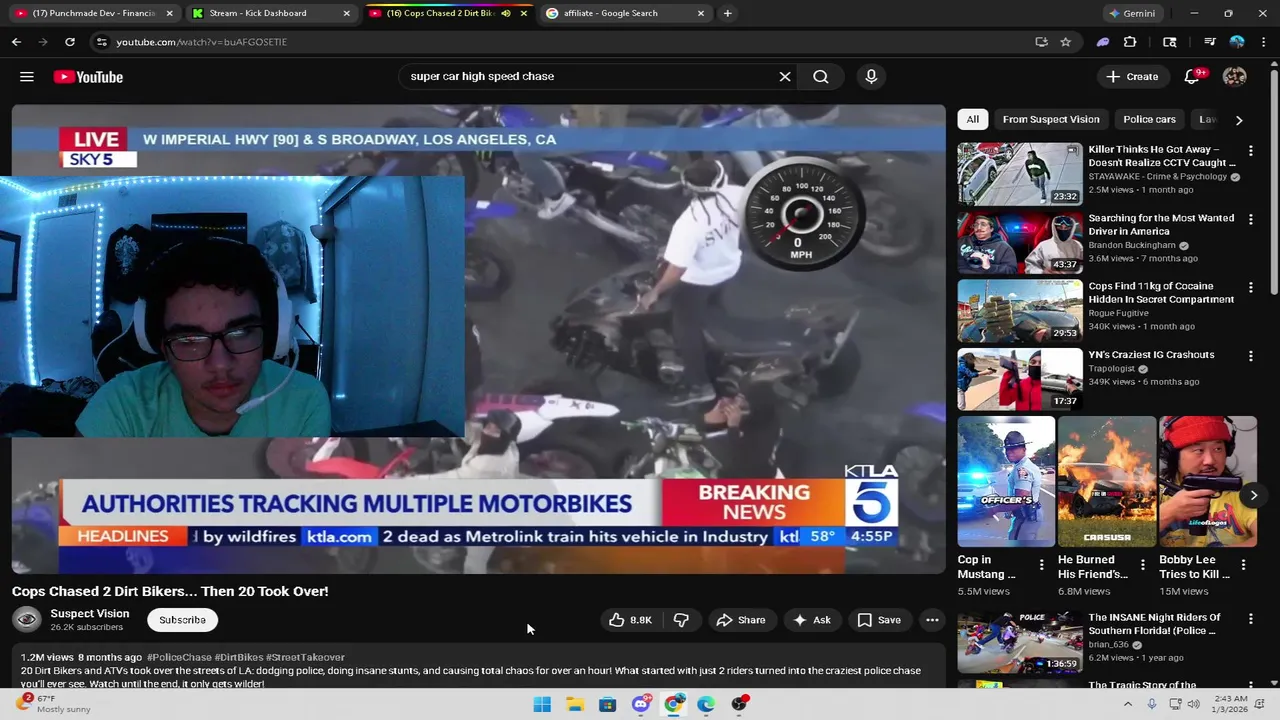
Task: Click the Ask button
Action: (x=812, y=620)
